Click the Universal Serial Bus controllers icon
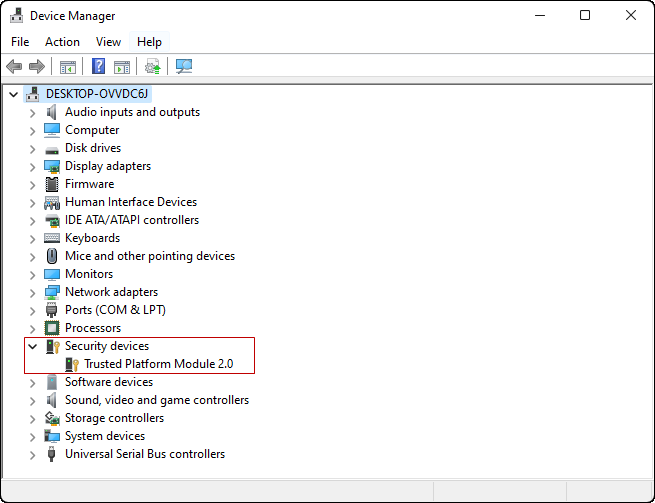 (51, 454)
